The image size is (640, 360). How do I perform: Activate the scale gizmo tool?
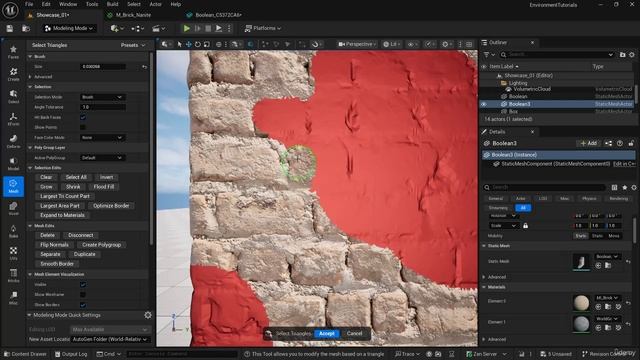(207, 44)
